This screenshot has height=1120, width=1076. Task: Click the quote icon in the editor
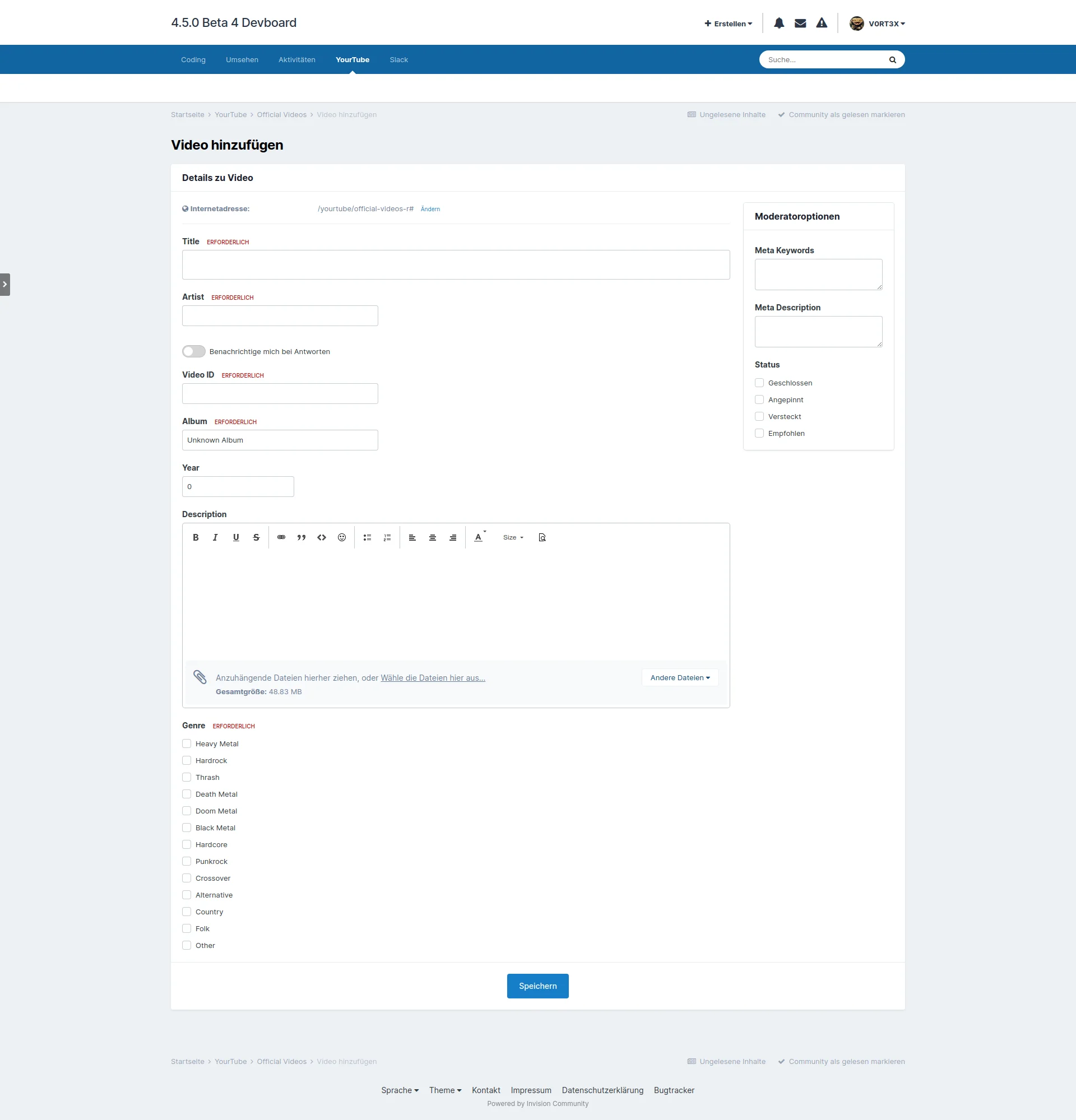tap(301, 537)
